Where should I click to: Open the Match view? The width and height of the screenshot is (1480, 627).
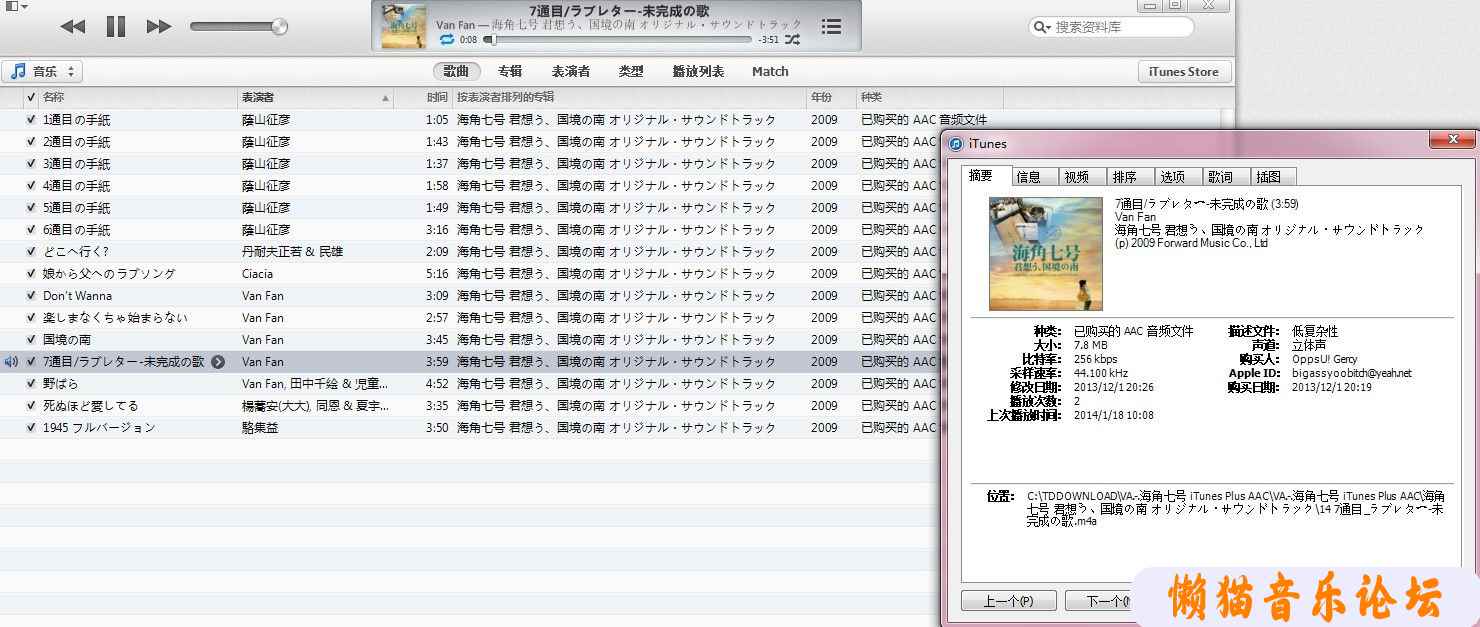[x=770, y=71]
